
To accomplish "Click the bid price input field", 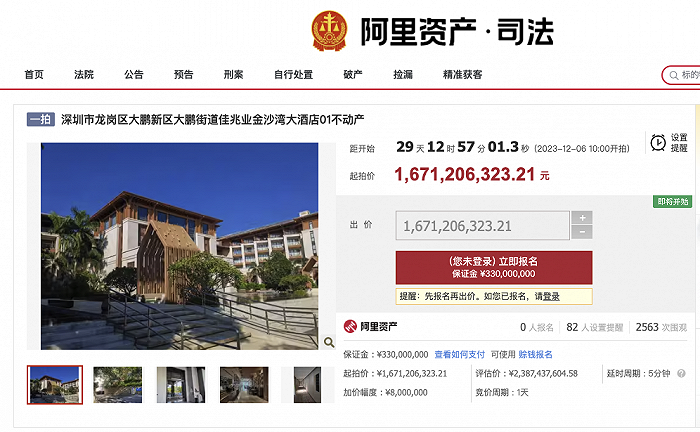I will 482,225.
